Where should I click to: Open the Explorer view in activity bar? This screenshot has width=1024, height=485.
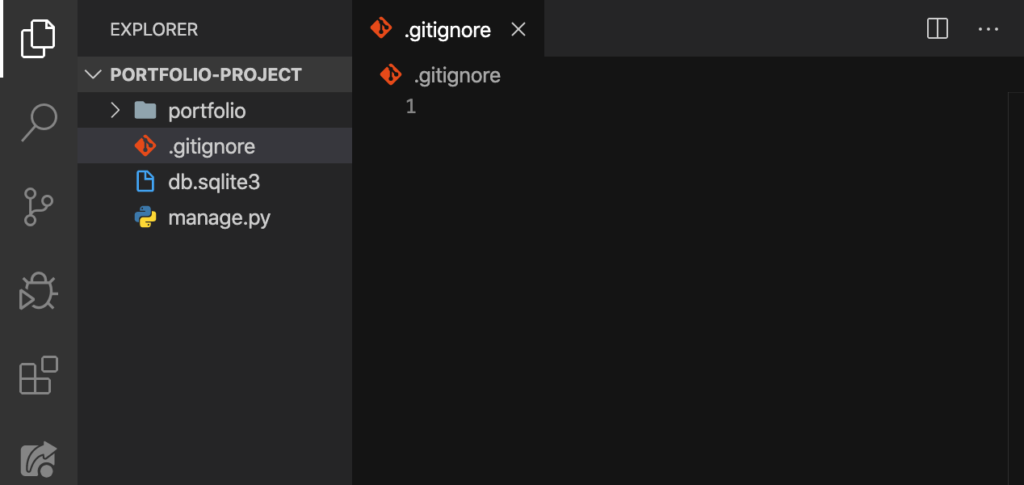(x=38, y=39)
